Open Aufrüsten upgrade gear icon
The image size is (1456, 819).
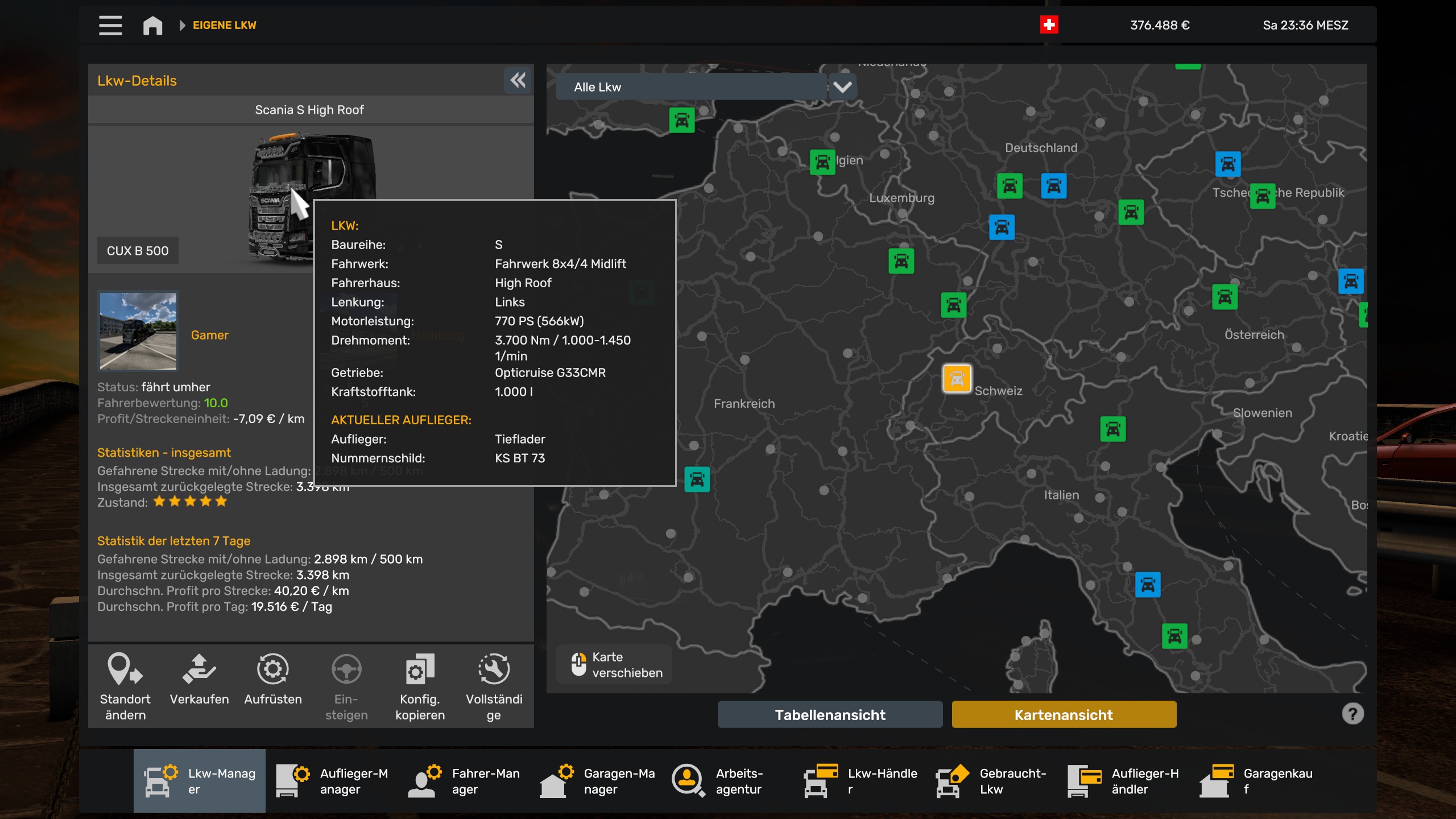coord(273,670)
